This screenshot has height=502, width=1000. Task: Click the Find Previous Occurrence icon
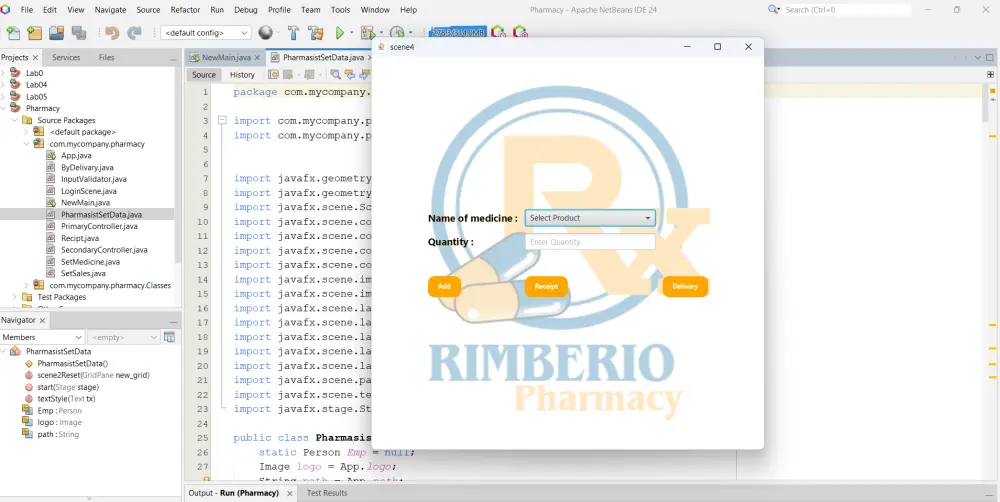pyautogui.click(x=349, y=75)
